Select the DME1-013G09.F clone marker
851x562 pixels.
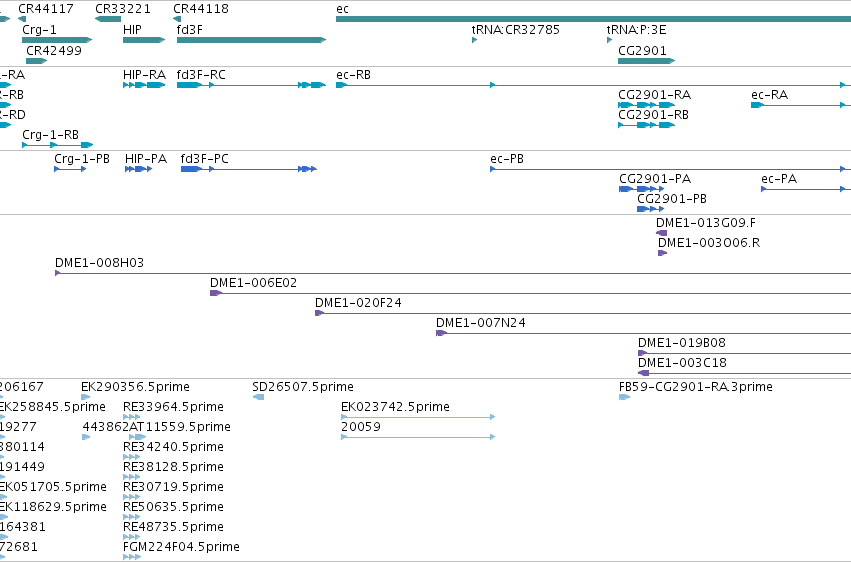662,233
